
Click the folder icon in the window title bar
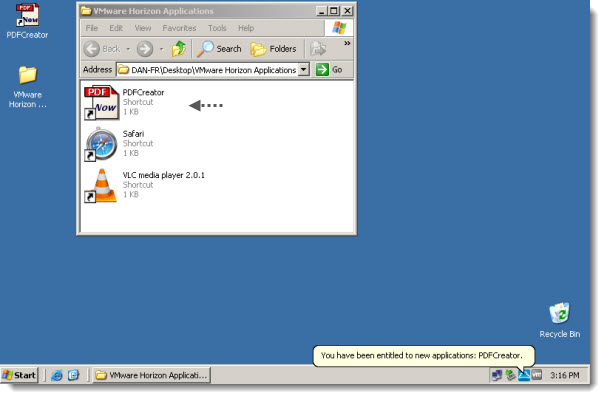point(86,11)
